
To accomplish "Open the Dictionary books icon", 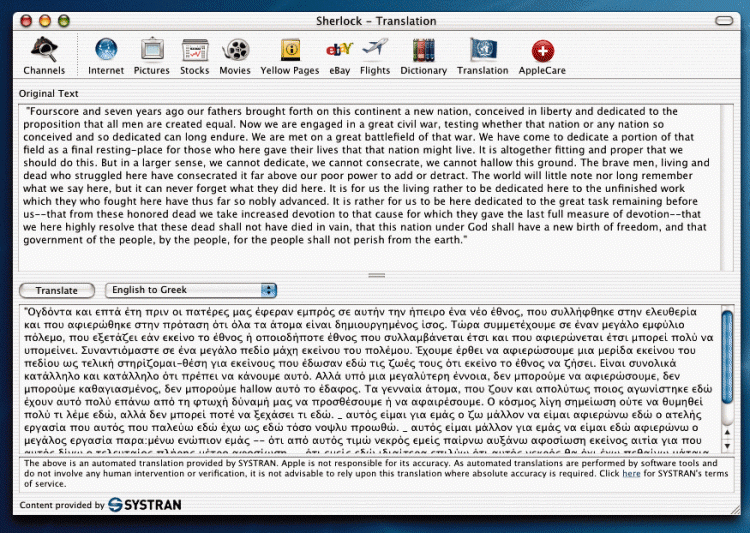I will [423, 50].
